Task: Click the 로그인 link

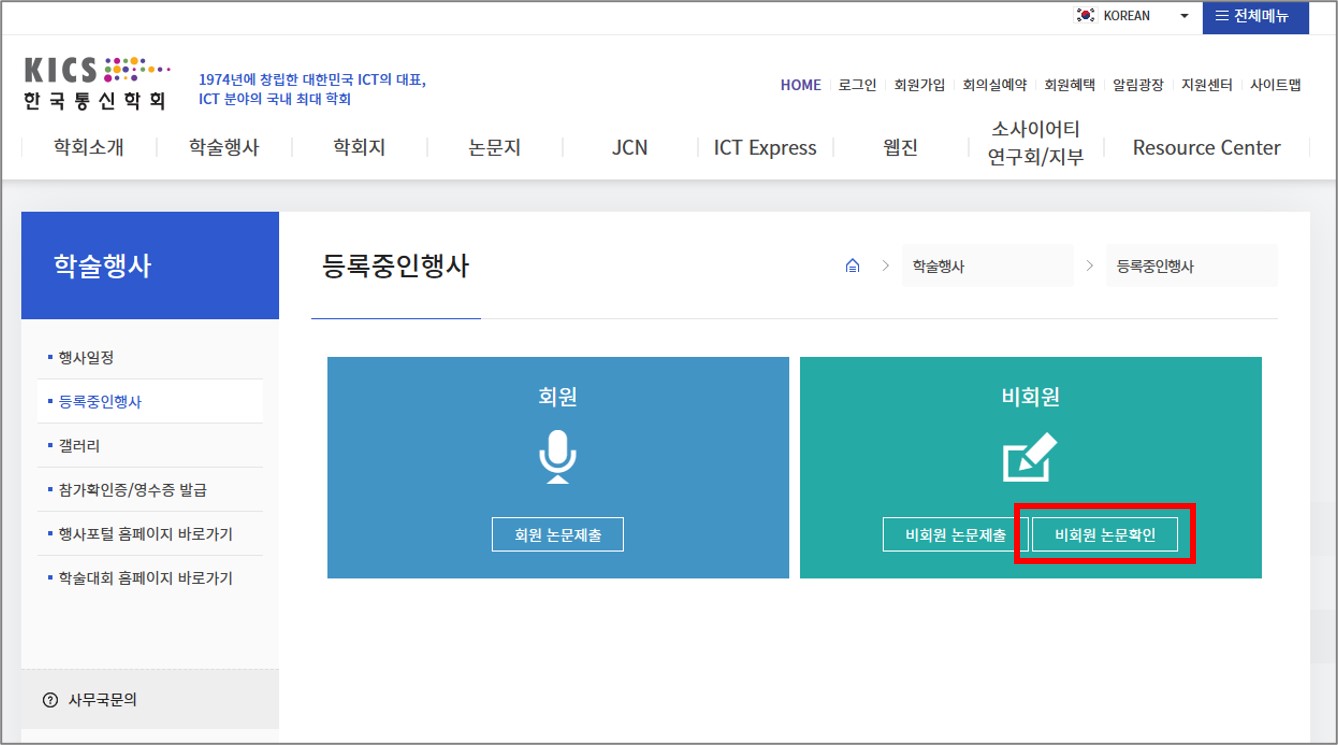Action: click(857, 85)
